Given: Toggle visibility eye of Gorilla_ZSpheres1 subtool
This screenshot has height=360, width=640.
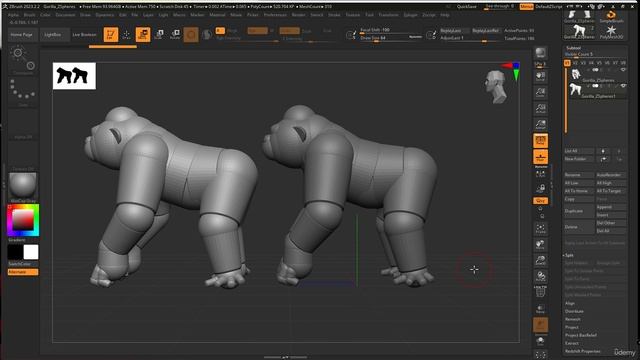Looking at the screenshot, I should pyautogui.click(x=623, y=86).
